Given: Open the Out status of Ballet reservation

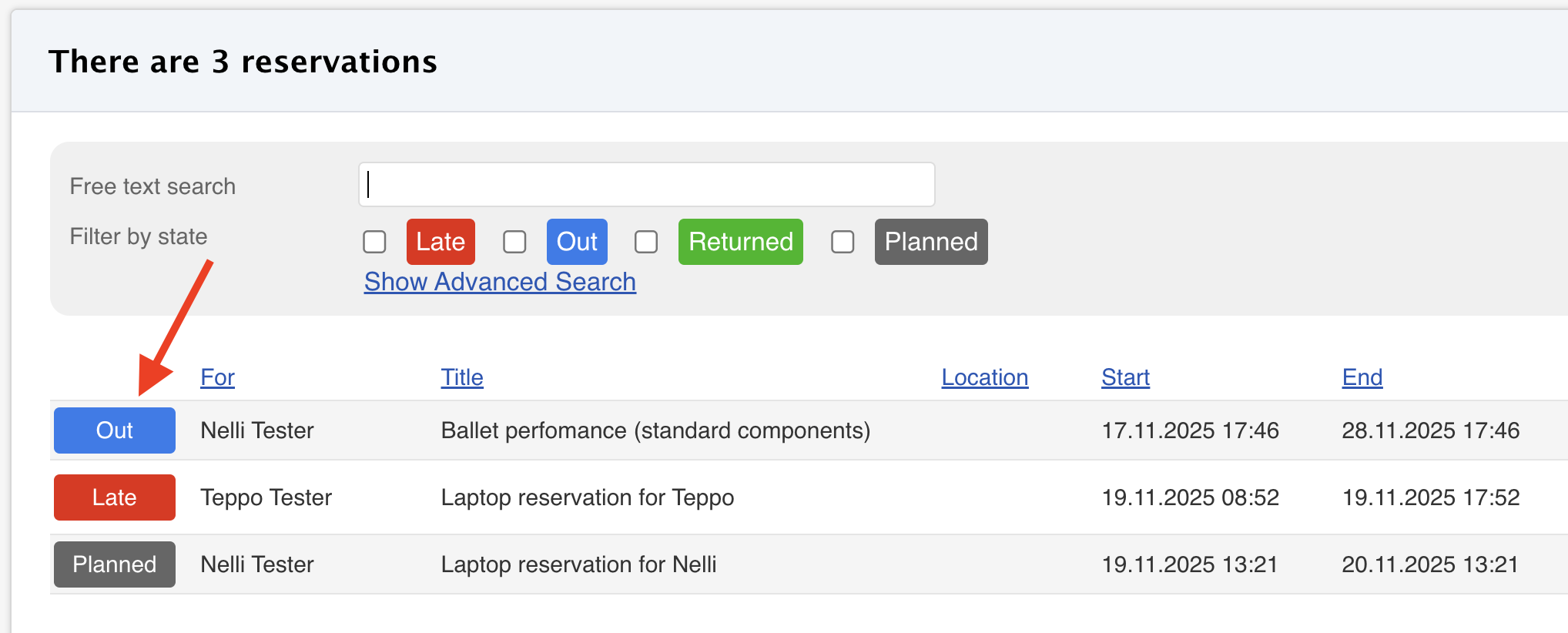Looking at the screenshot, I should point(115,430).
